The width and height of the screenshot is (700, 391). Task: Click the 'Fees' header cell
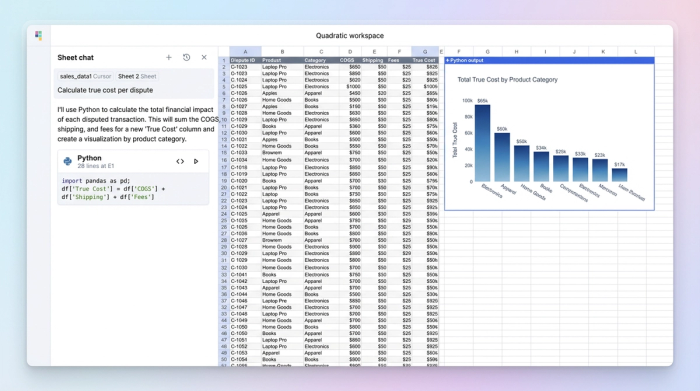(399, 60)
